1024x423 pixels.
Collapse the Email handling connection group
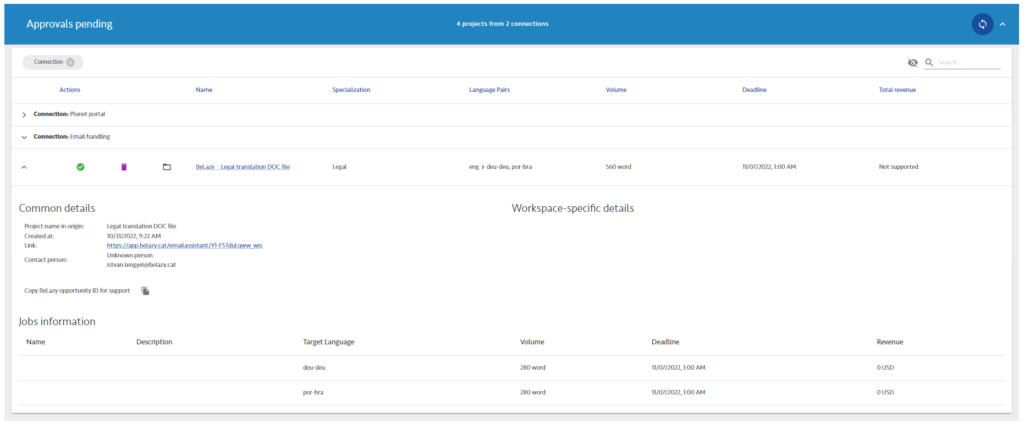[x=24, y=137]
